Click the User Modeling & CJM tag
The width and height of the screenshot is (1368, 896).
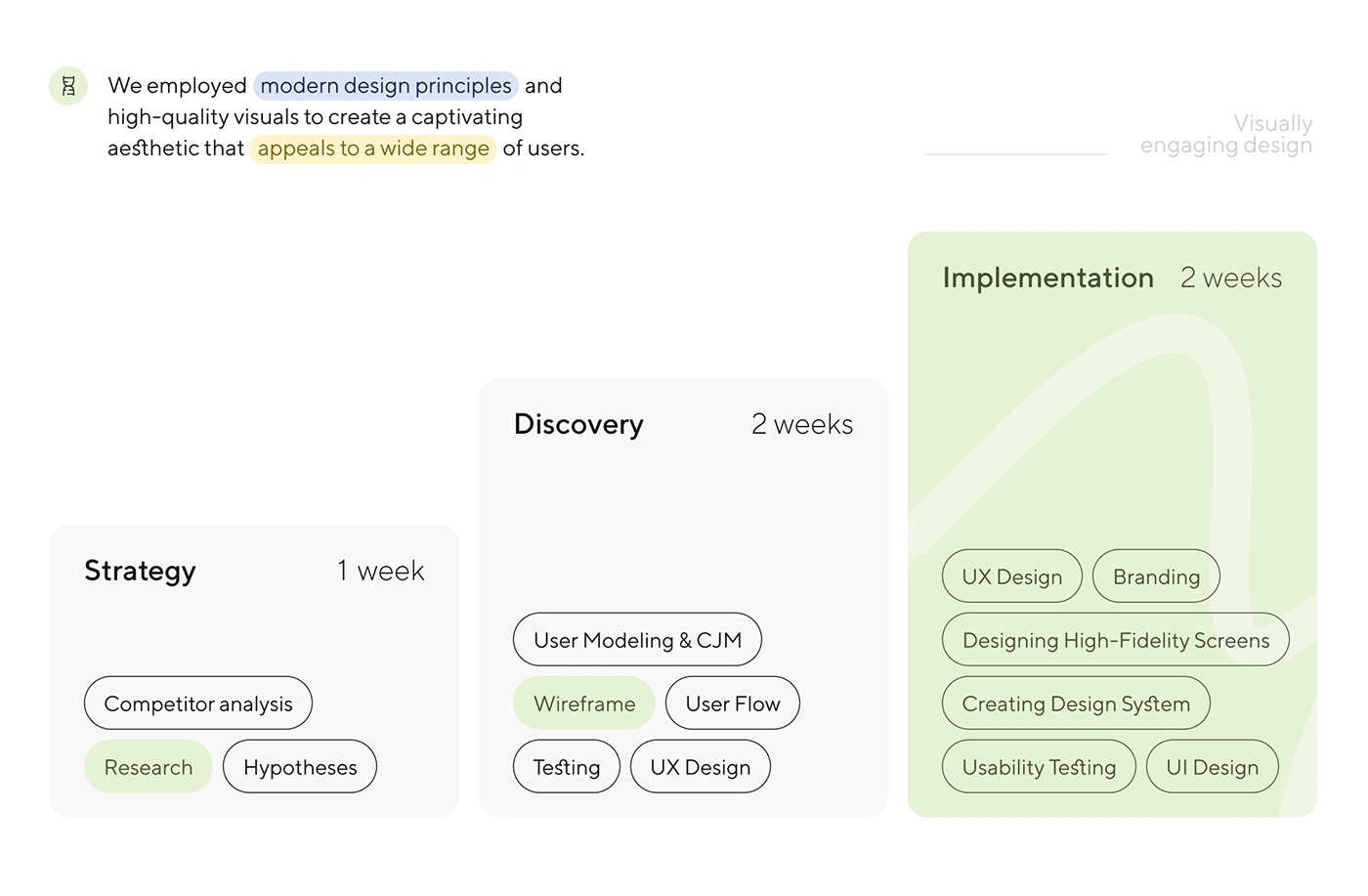click(x=637, y=640)
